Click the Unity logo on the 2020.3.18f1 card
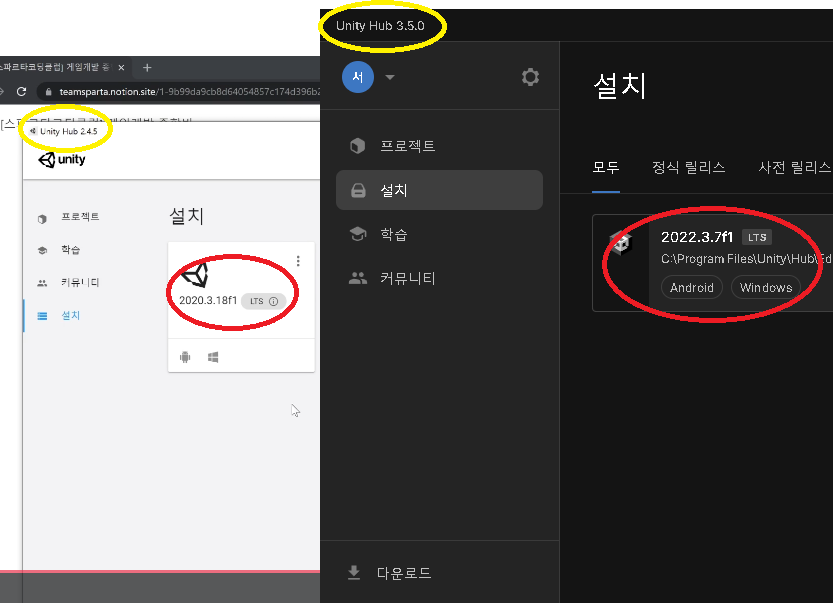Image resolution: width=833 pixels, height=603 pixels. point(196,275)
